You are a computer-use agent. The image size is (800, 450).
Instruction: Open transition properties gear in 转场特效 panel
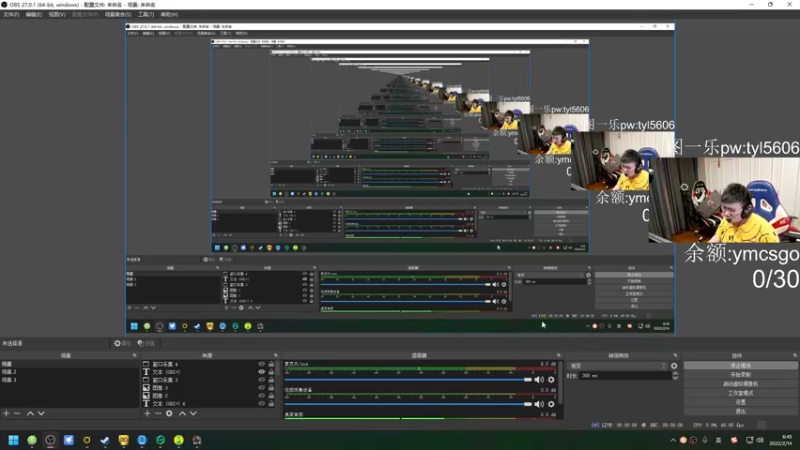click(x=674, y=366)
